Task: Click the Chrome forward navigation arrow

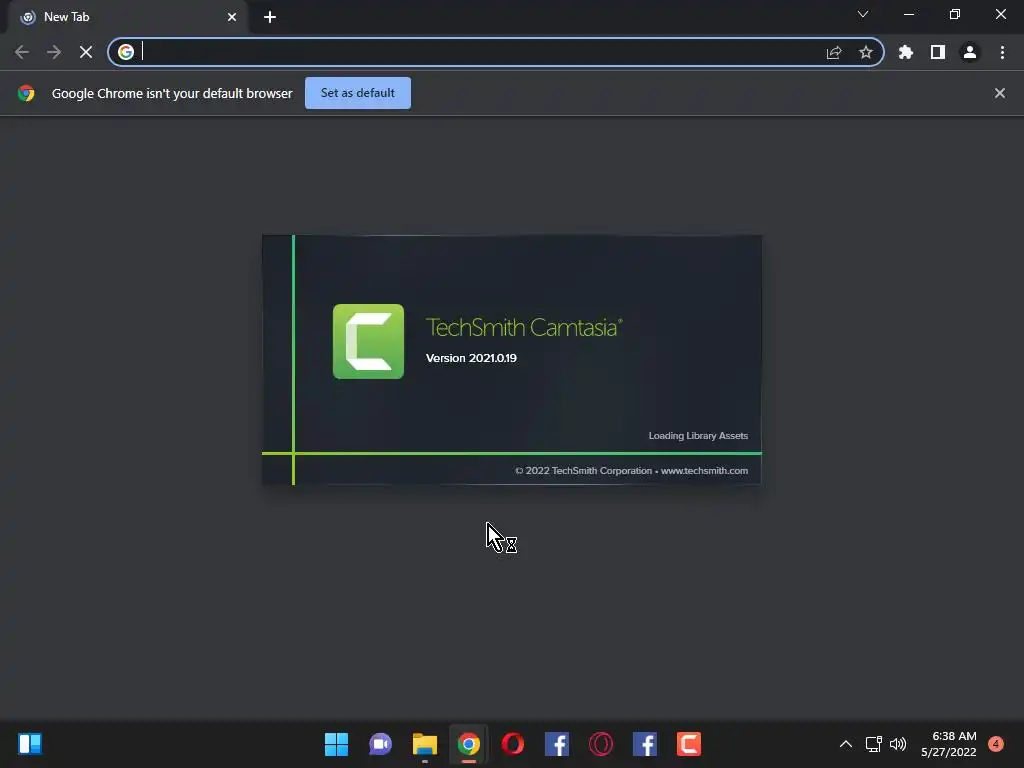Action: (x=54, y=52)
